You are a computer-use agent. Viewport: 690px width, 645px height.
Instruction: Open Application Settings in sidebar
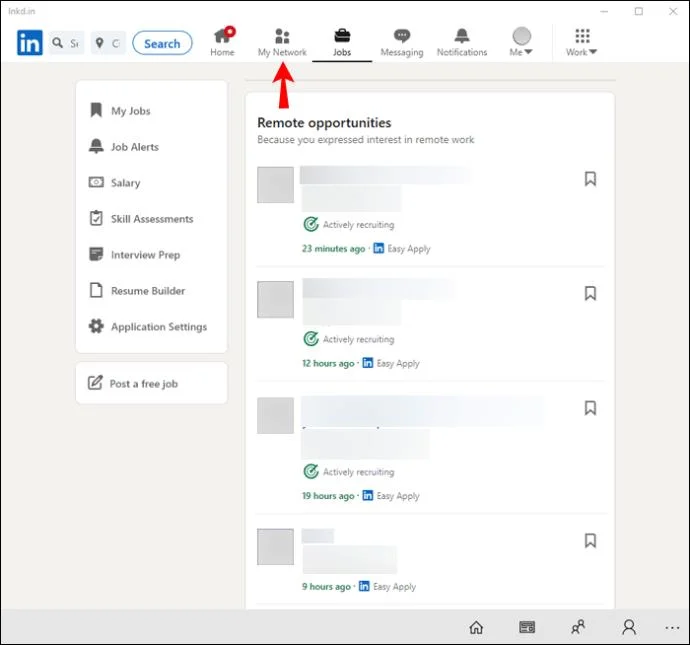tap(148, 327)
